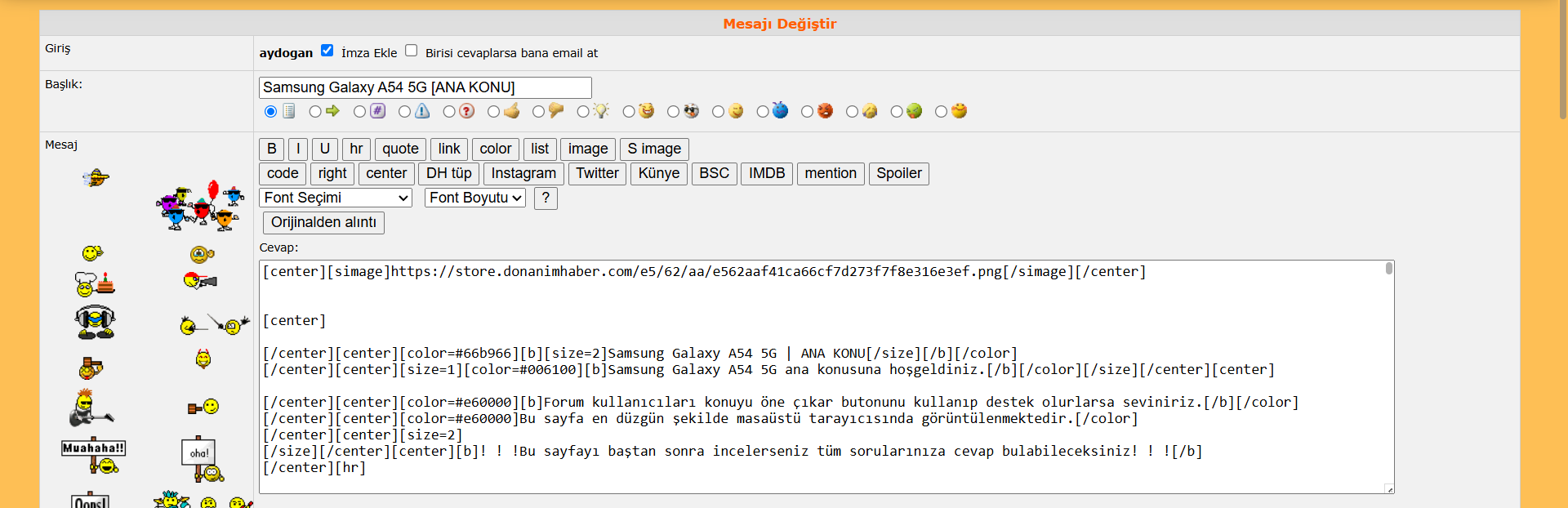This screenshot has width=1568, height=508.
Task: Select the light bulb radio button
Action: point(583,111)
